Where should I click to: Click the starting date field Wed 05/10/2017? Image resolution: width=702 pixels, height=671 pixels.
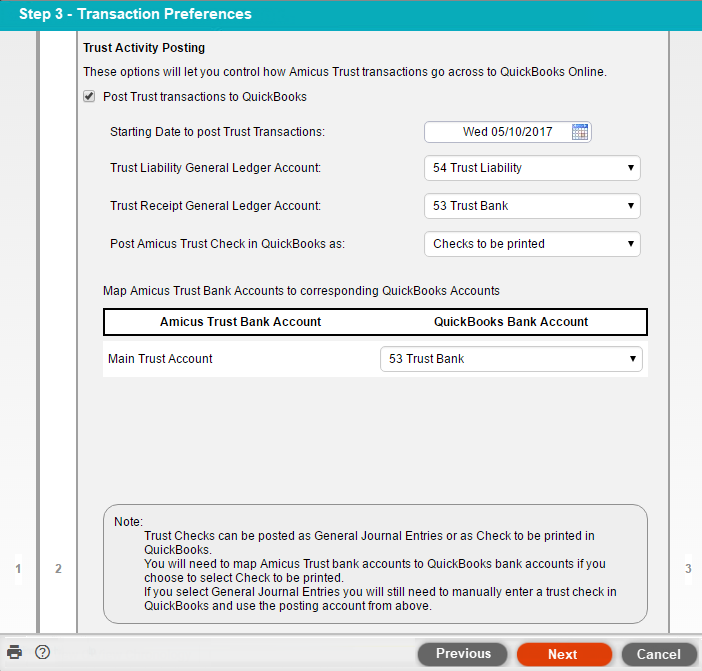click(x=508, y=132)
